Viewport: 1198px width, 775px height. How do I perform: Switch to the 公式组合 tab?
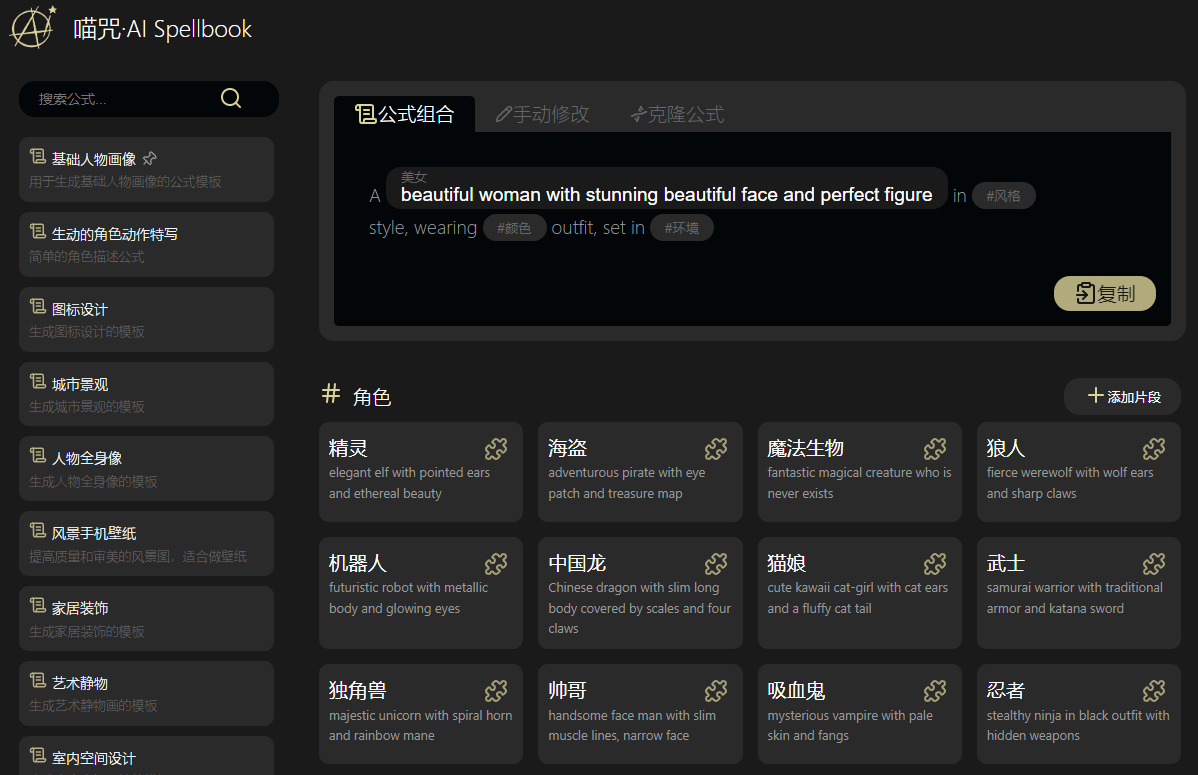pos(404,114)
